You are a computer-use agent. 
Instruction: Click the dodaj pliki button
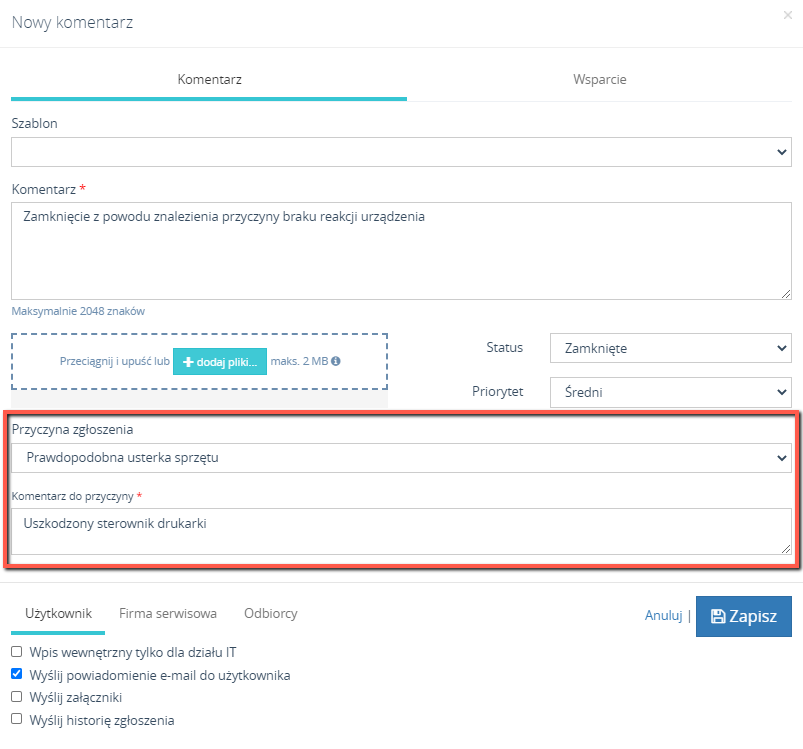tap(220, 361)
